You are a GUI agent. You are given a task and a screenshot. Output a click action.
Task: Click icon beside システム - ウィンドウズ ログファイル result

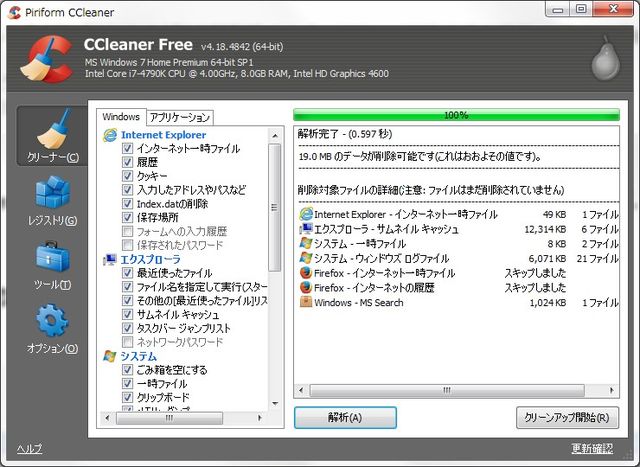306,258
